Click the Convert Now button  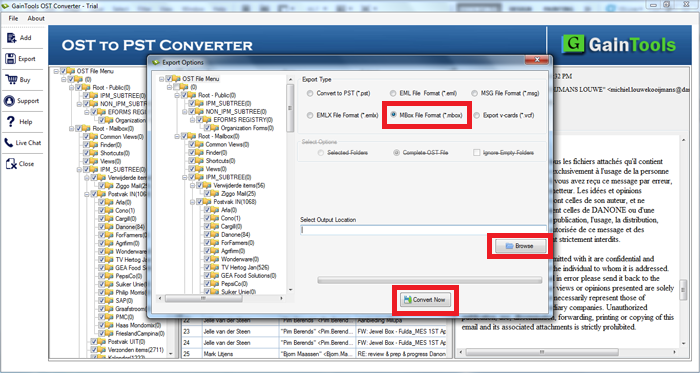[x=425, y=300]
